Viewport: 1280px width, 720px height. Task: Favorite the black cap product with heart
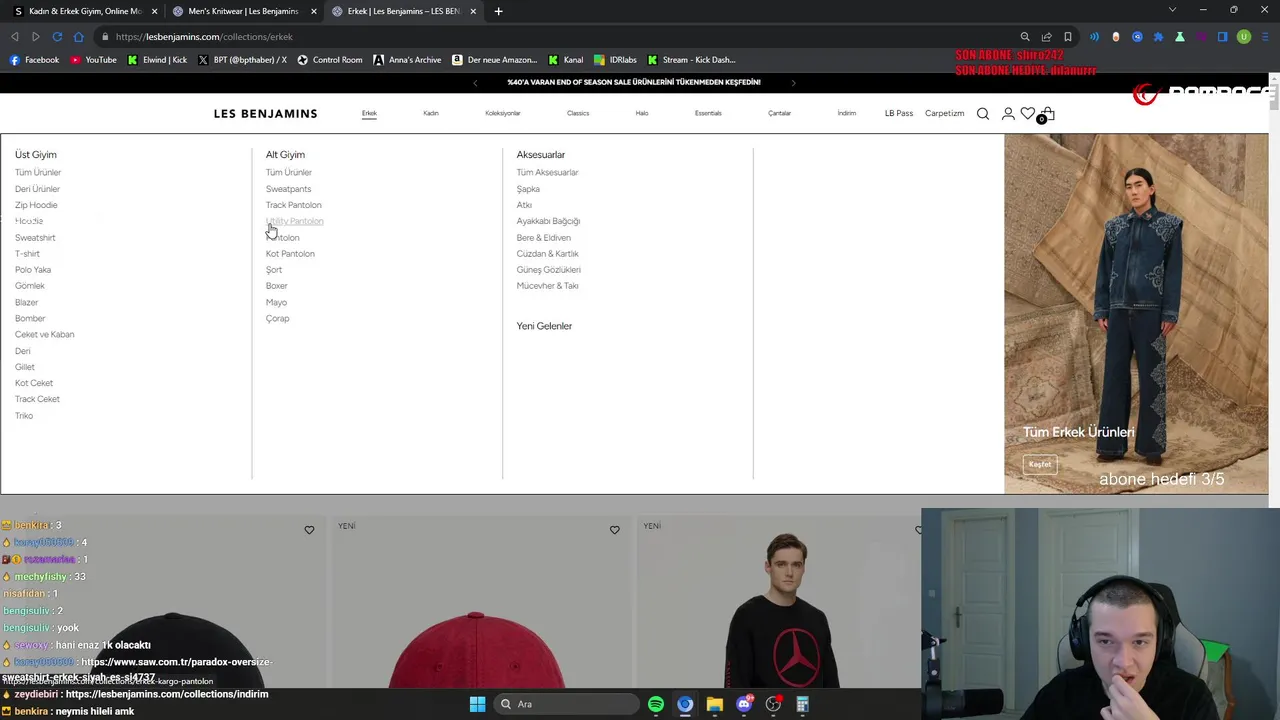point(309,530)
